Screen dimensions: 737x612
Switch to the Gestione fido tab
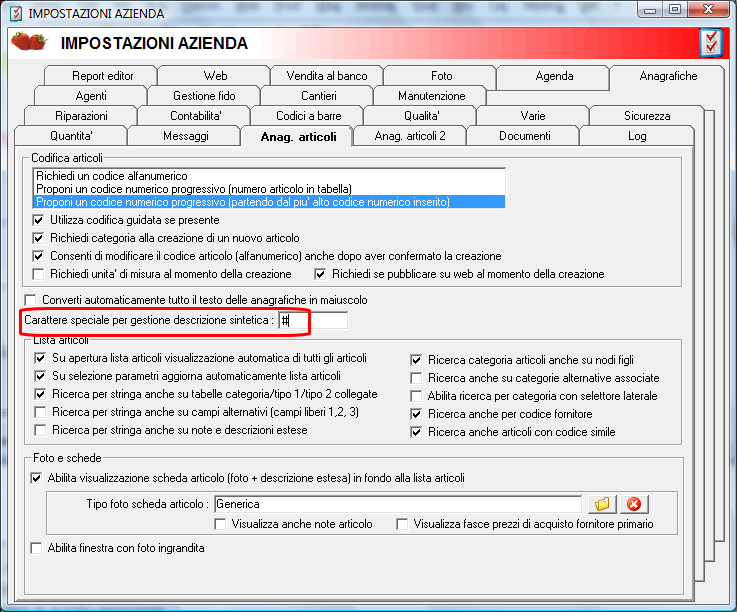click(204, 96)
